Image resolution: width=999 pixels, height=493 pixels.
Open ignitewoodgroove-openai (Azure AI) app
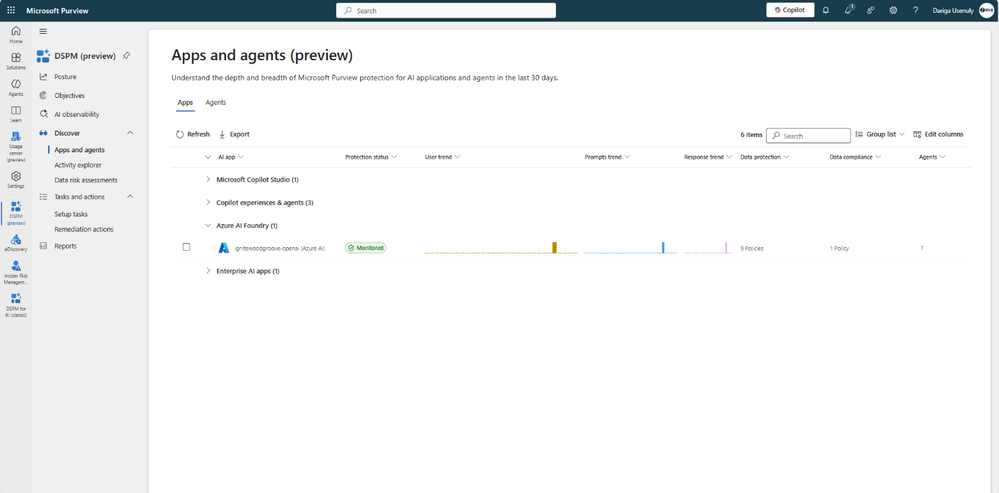(x=280, y=248)
